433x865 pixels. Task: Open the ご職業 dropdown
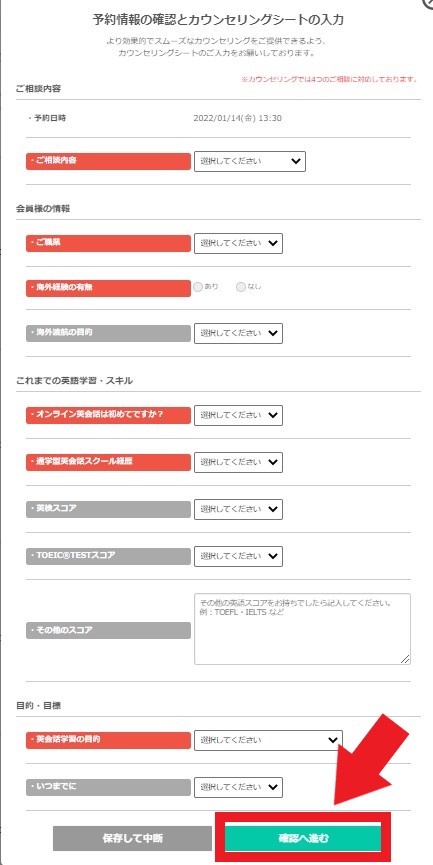(238, 243)
